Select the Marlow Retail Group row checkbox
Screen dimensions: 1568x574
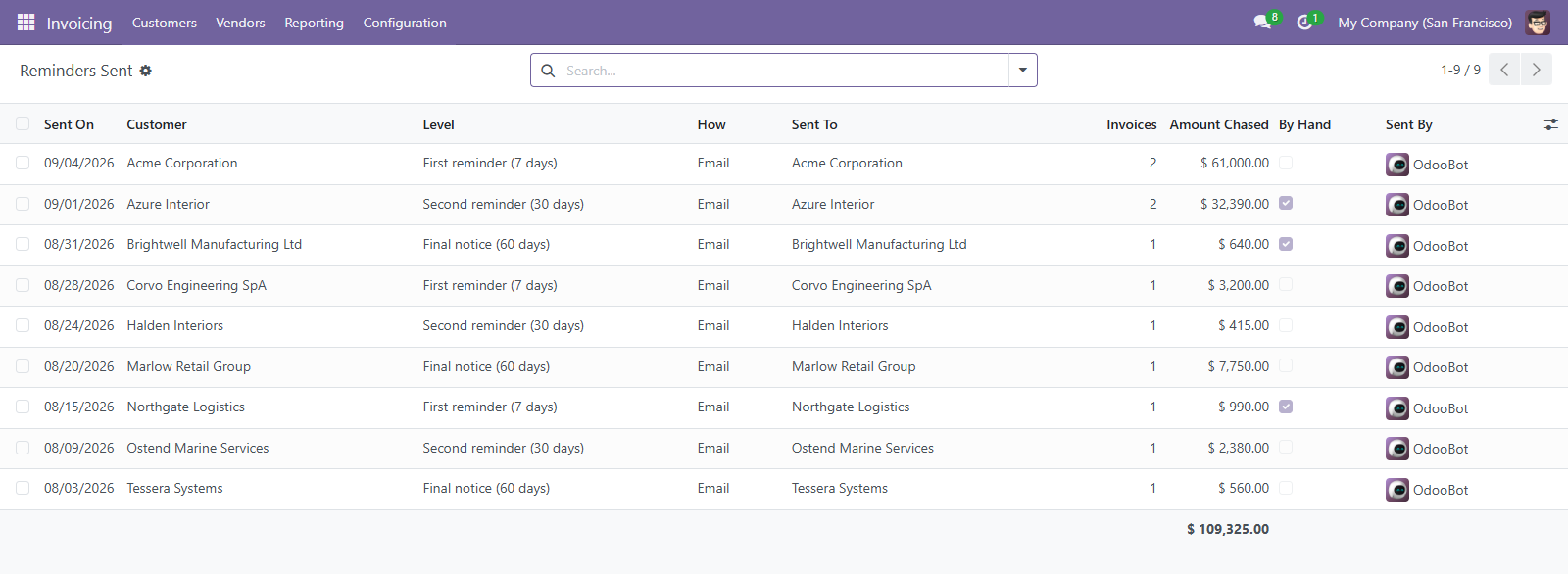23,366
